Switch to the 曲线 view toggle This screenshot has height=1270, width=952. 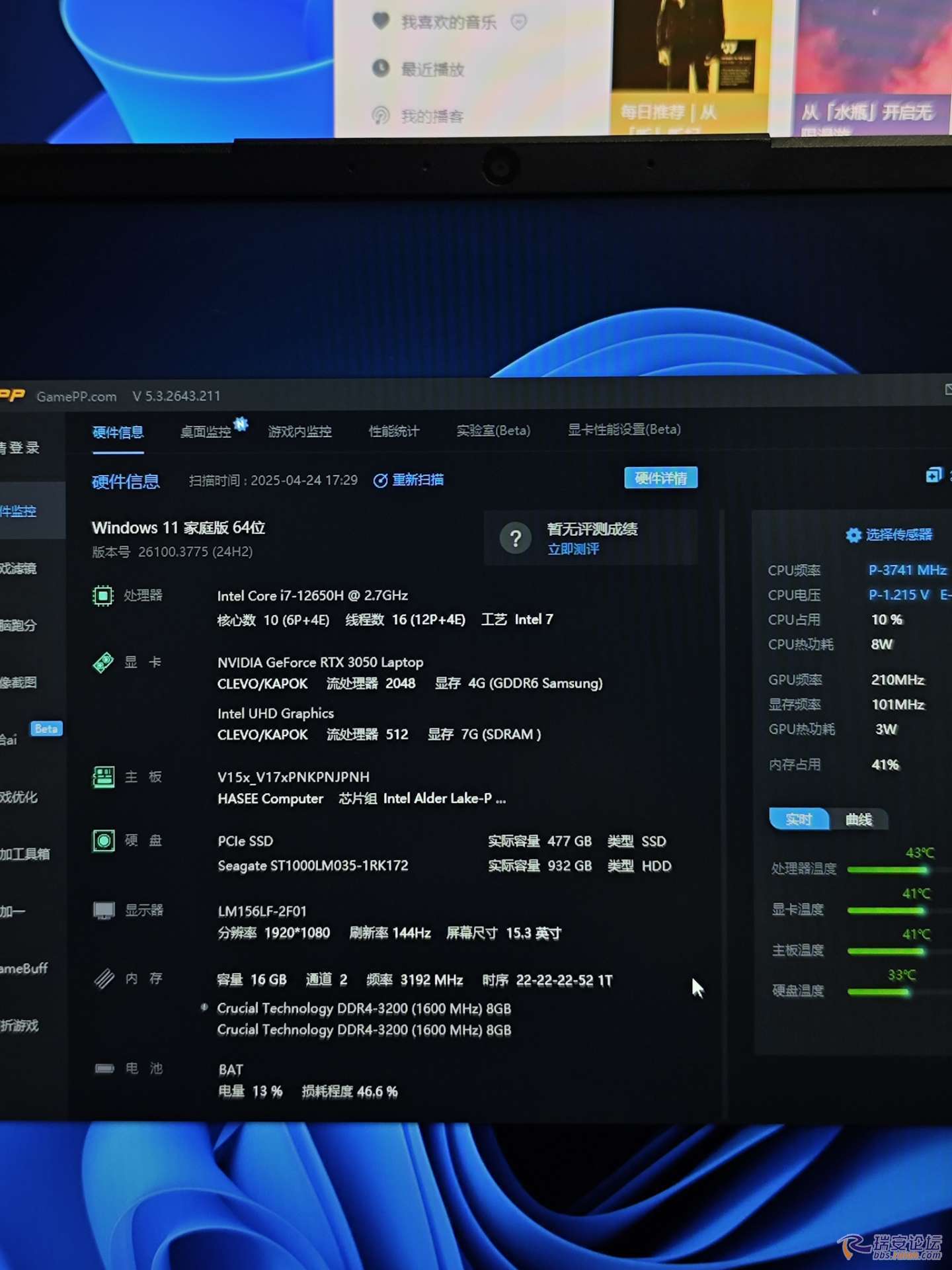(859, 820)
